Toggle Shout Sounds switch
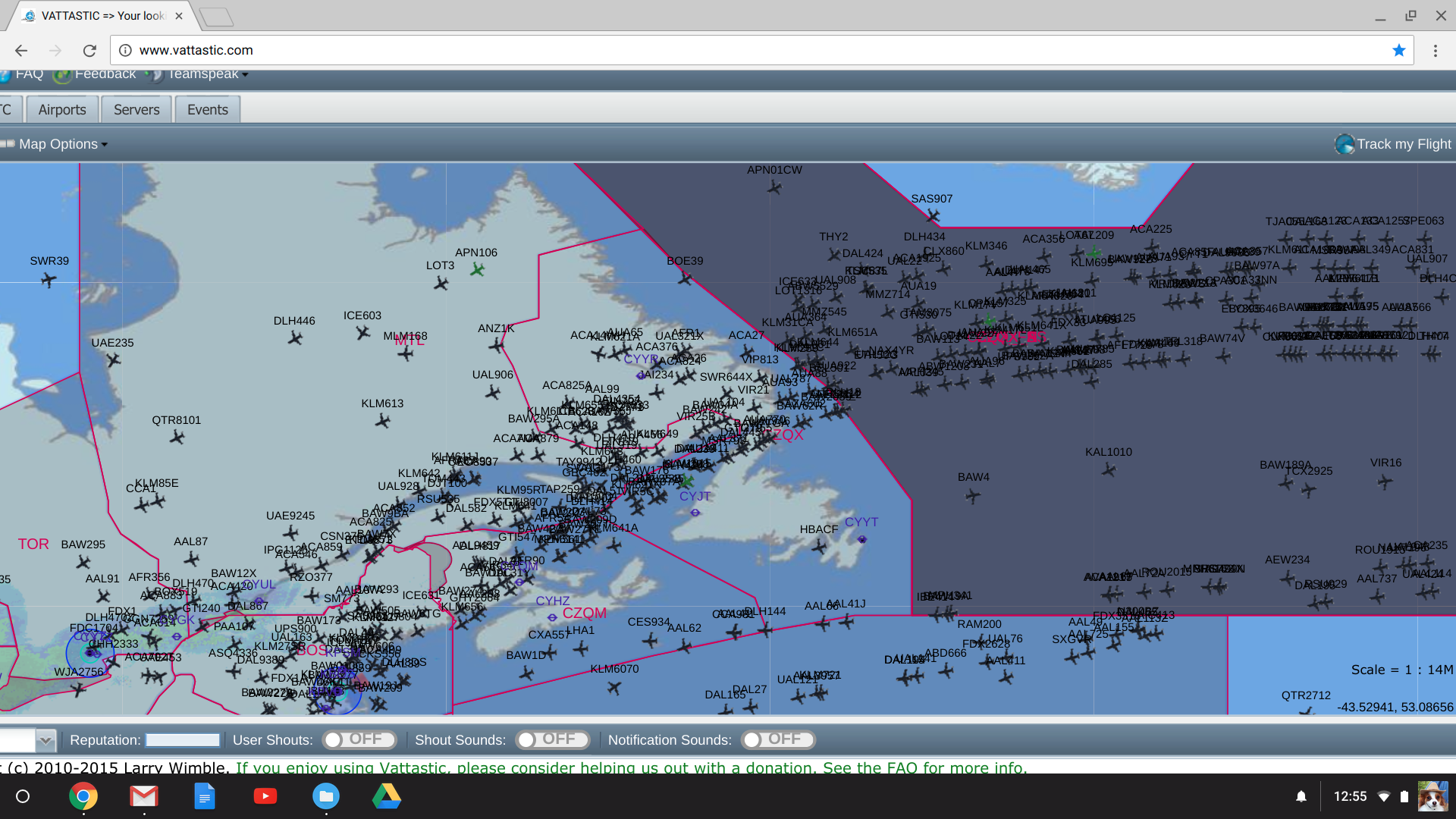Viewport: 1456px width, 819px height. click(x=552, y=739)
